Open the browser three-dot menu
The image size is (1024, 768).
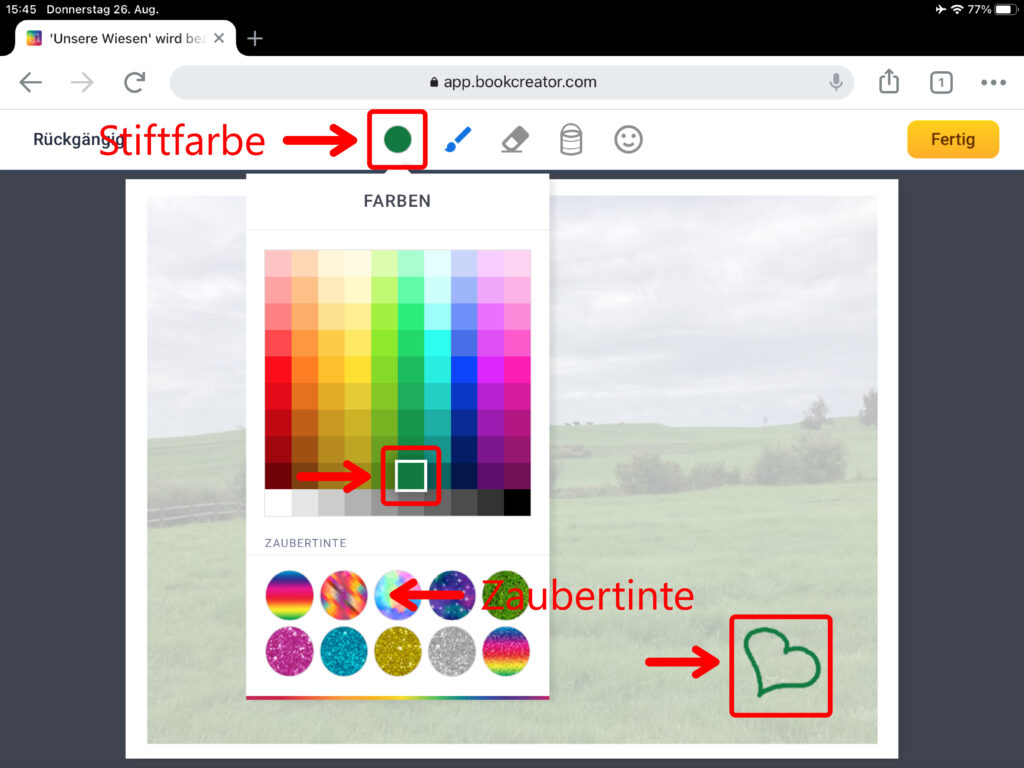pos(992,83)
